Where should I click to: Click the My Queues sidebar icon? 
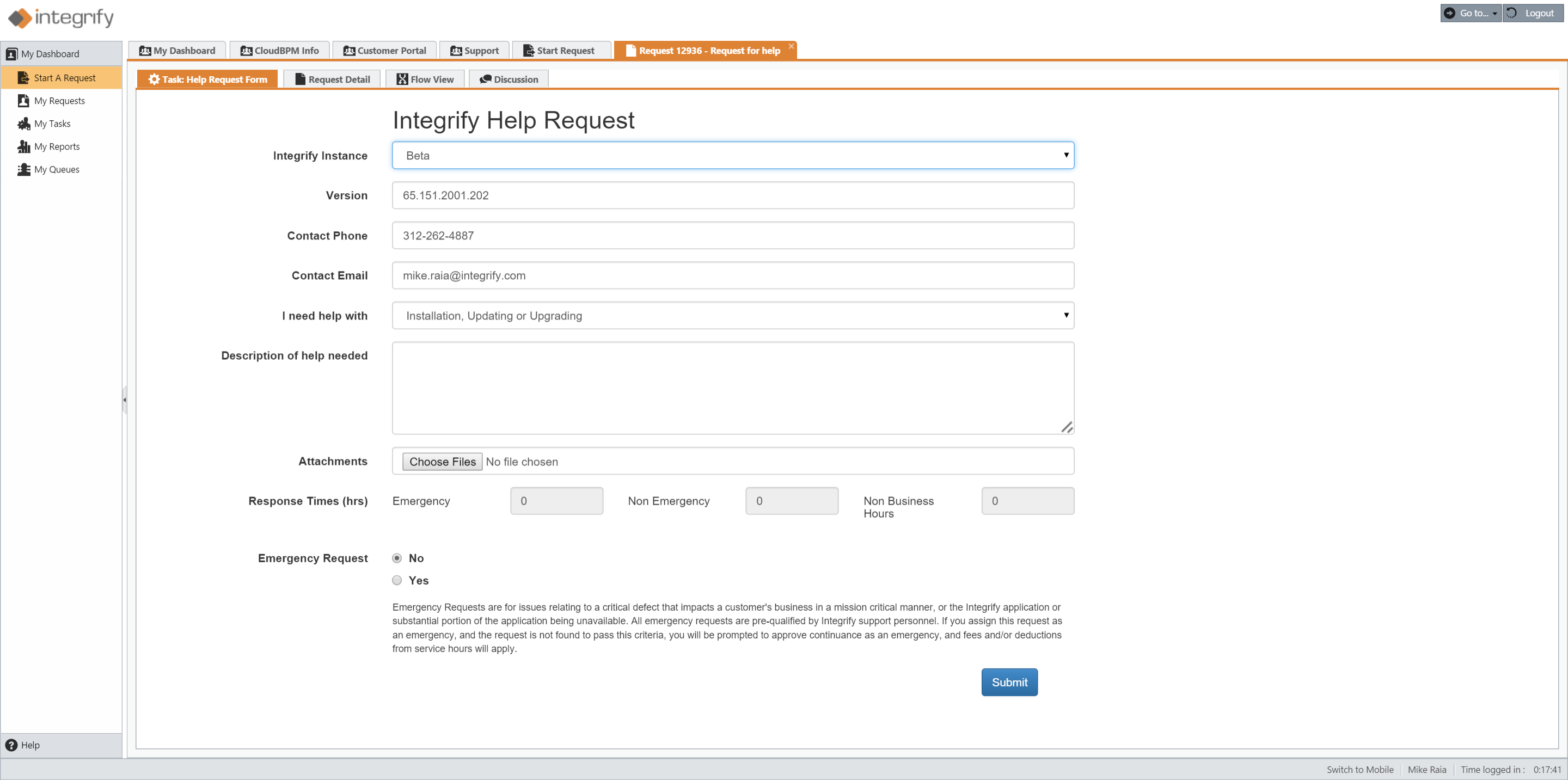pos(24,169)
